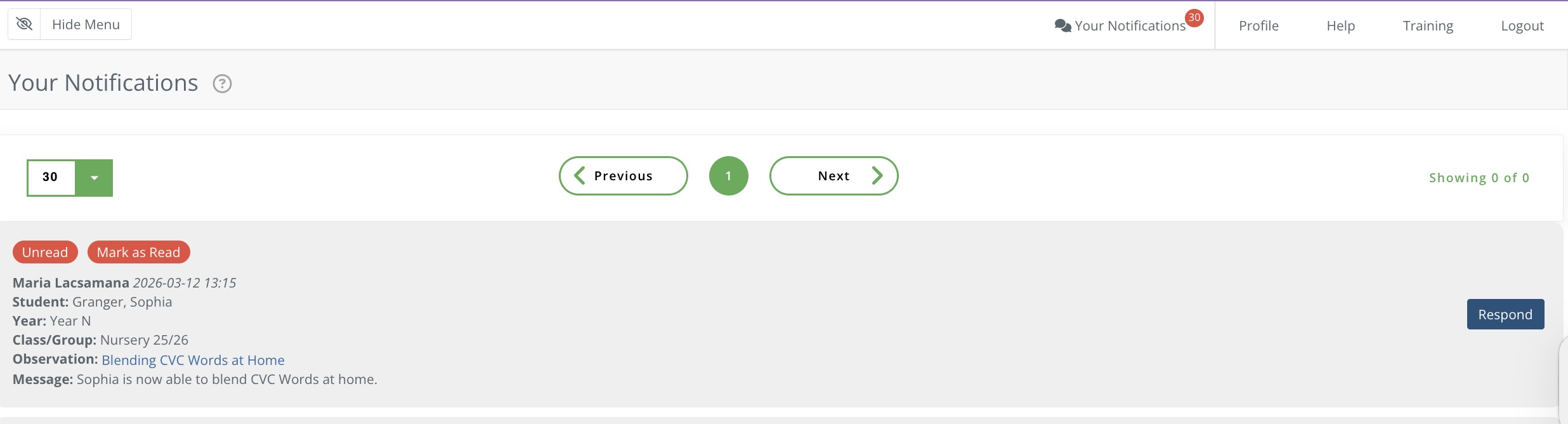Click the speech bubbles notifications icon
The height and width of the screenshot is (424, 1568).
(1062, 25)
